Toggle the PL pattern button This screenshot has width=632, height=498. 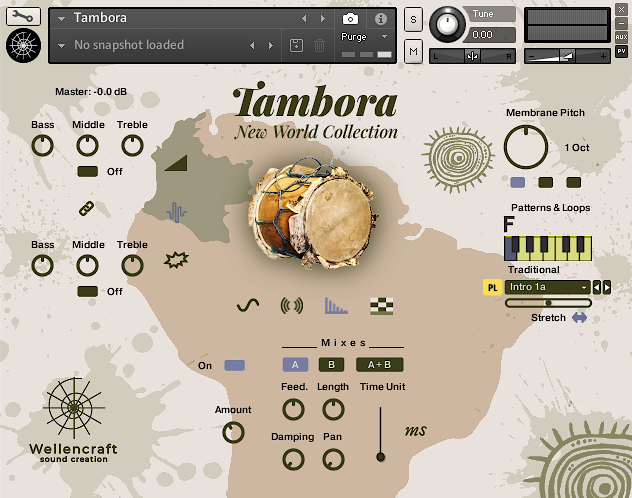click(x=492, y=288)
